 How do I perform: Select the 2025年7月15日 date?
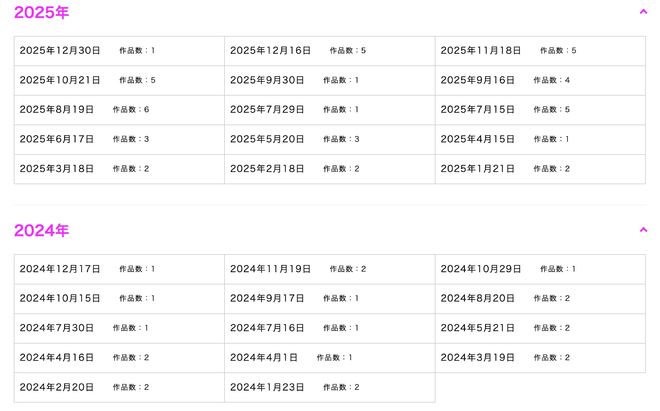(x=540, y=110)
